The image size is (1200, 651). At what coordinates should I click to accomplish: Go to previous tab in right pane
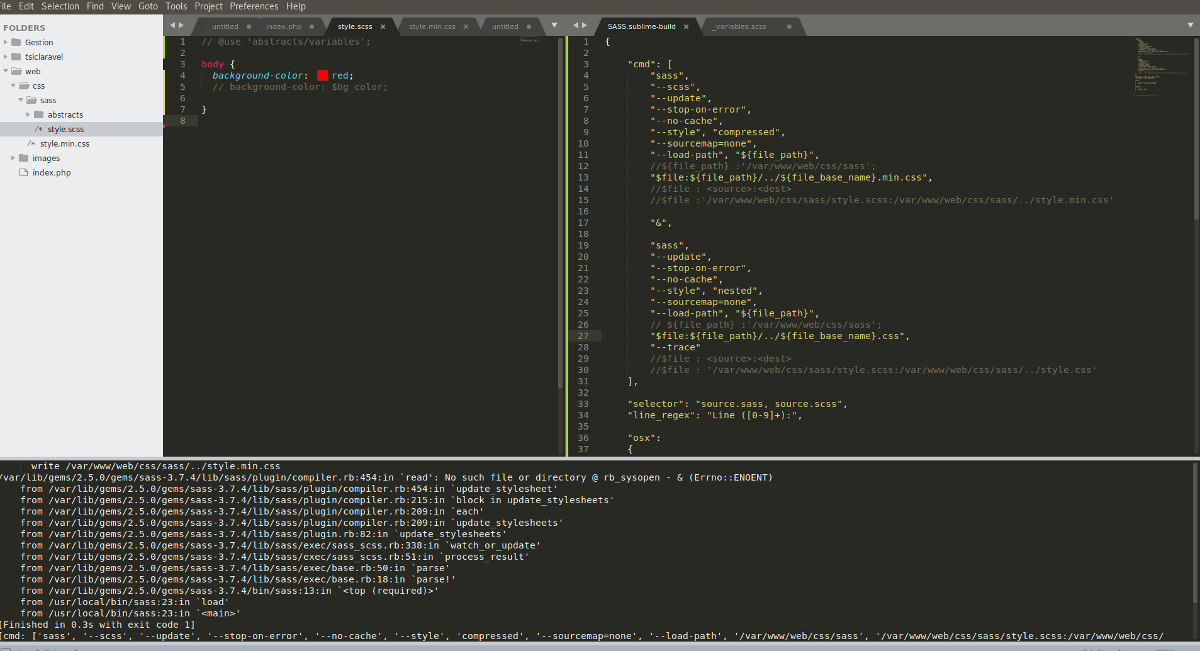[x=574, y=24]
